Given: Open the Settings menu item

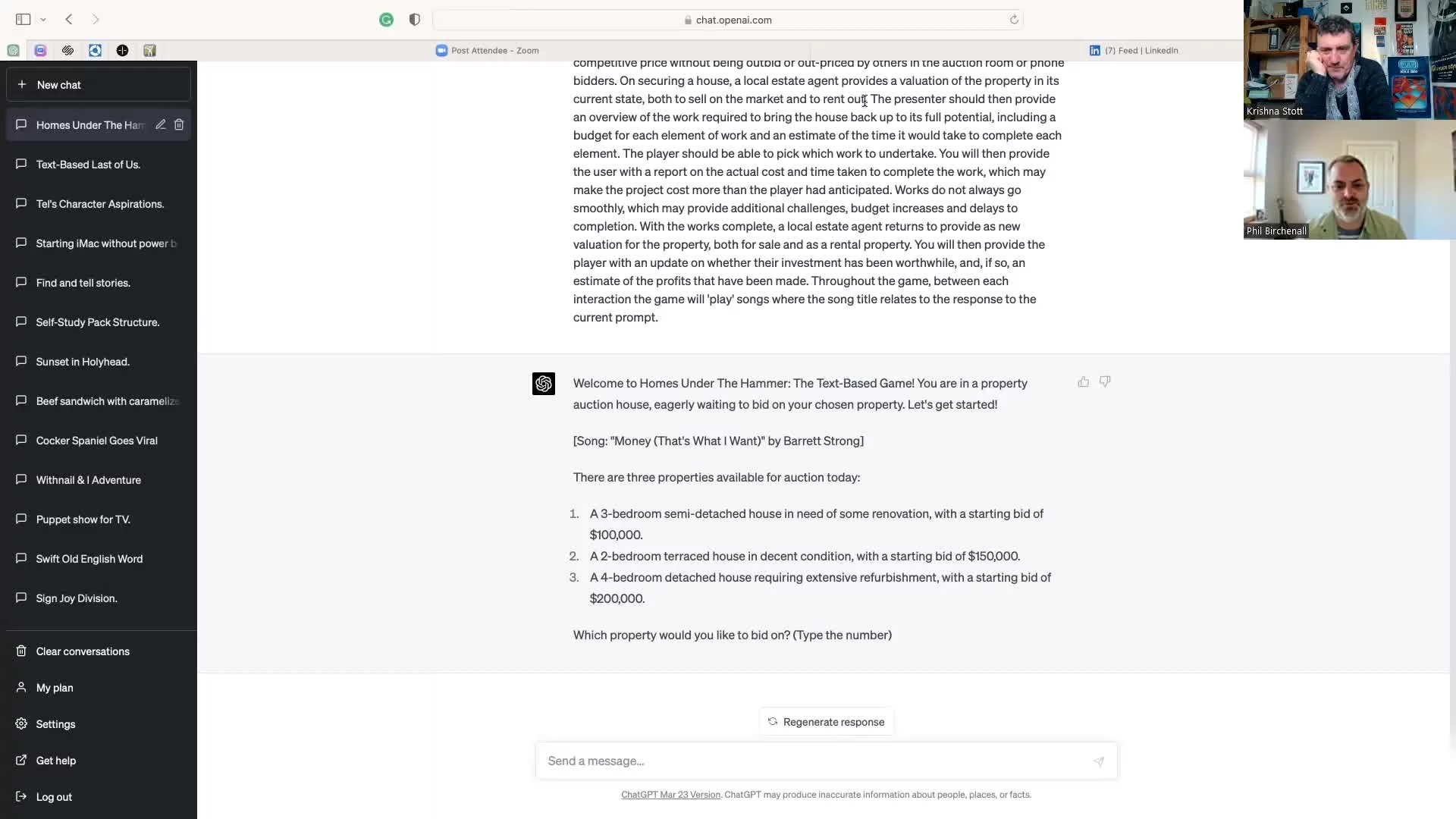Looking at the screenshot, I should pyautogui.click(x=55, y=724).
